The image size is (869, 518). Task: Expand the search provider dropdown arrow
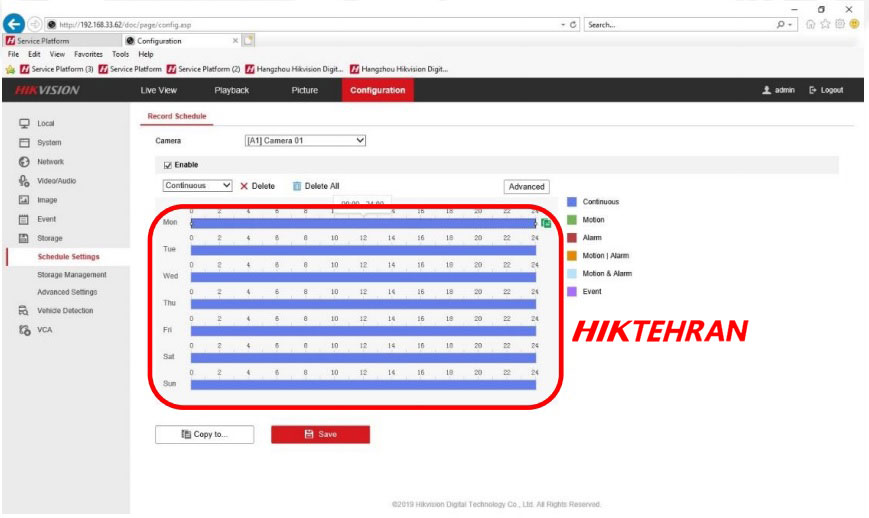point(790,24)
